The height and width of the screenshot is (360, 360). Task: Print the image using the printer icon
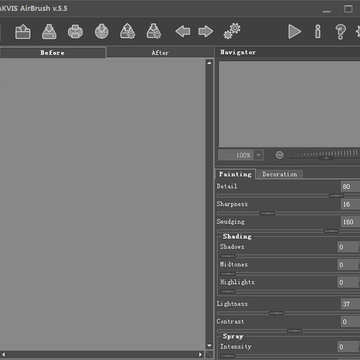[x=75, y=32]
